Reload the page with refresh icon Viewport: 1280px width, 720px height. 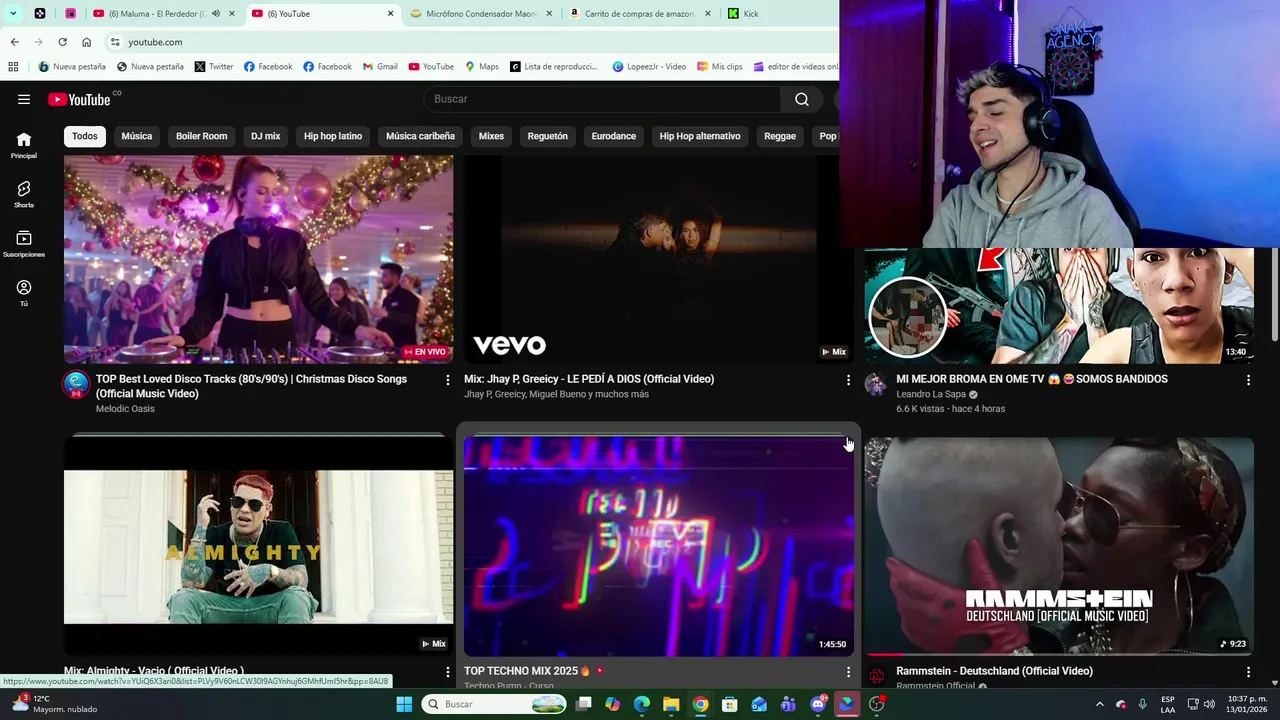62,42
